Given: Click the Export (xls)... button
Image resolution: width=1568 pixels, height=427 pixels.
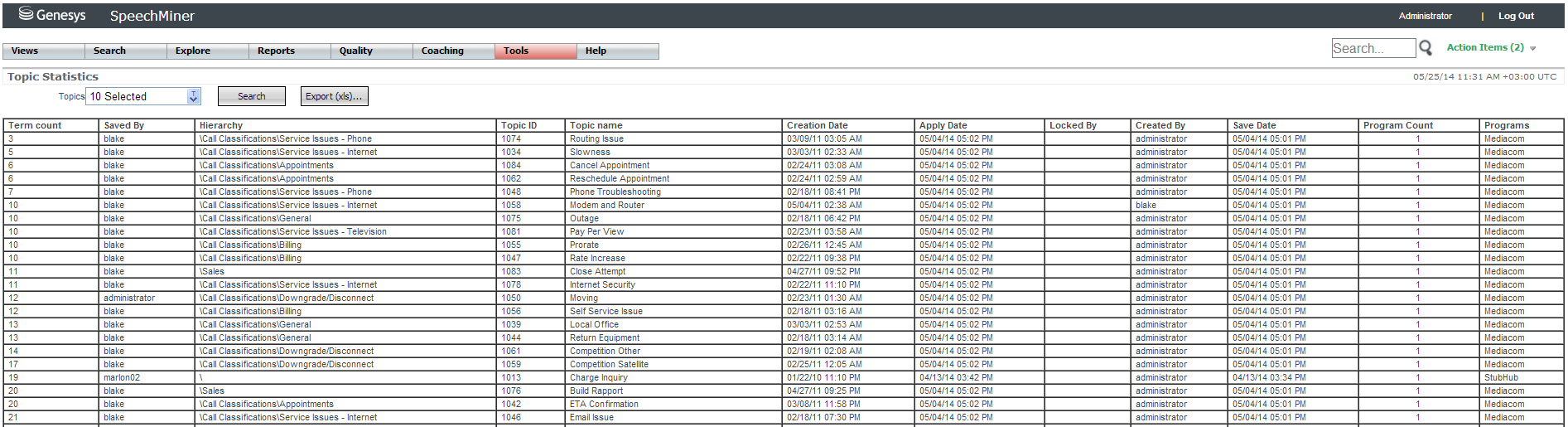Looking at the screenshot, I should (334, 97).
